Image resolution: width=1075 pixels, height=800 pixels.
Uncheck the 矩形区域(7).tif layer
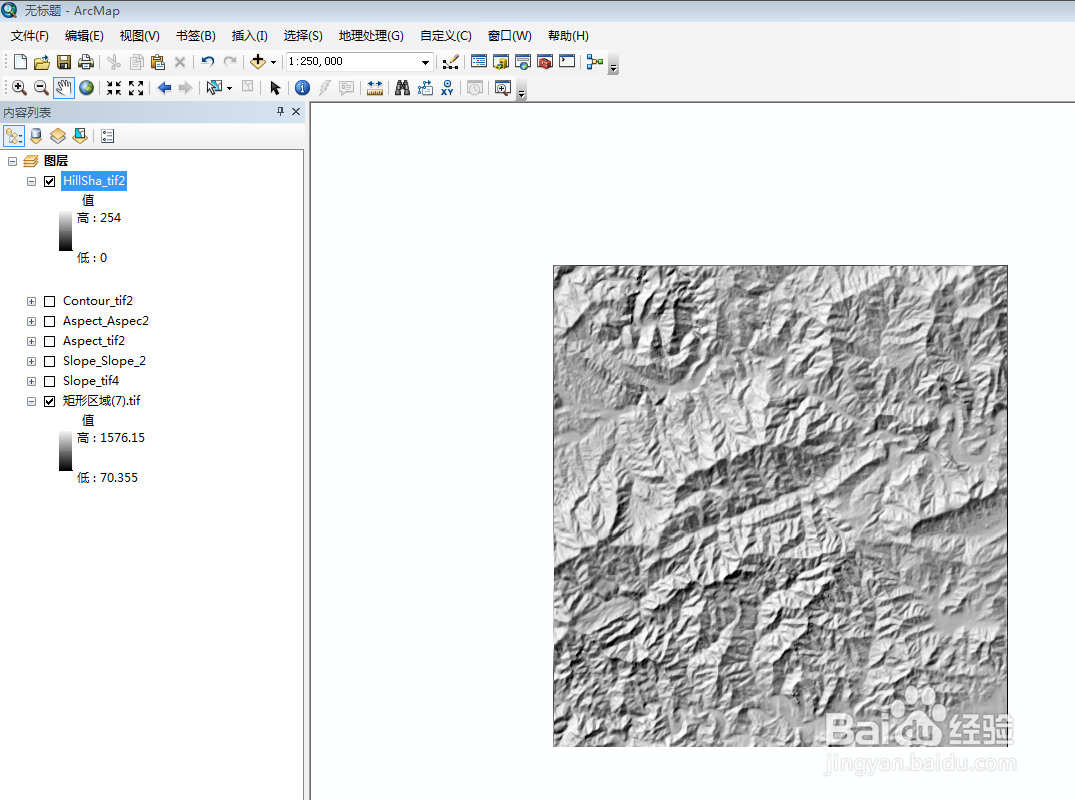[x=49, y=401]
